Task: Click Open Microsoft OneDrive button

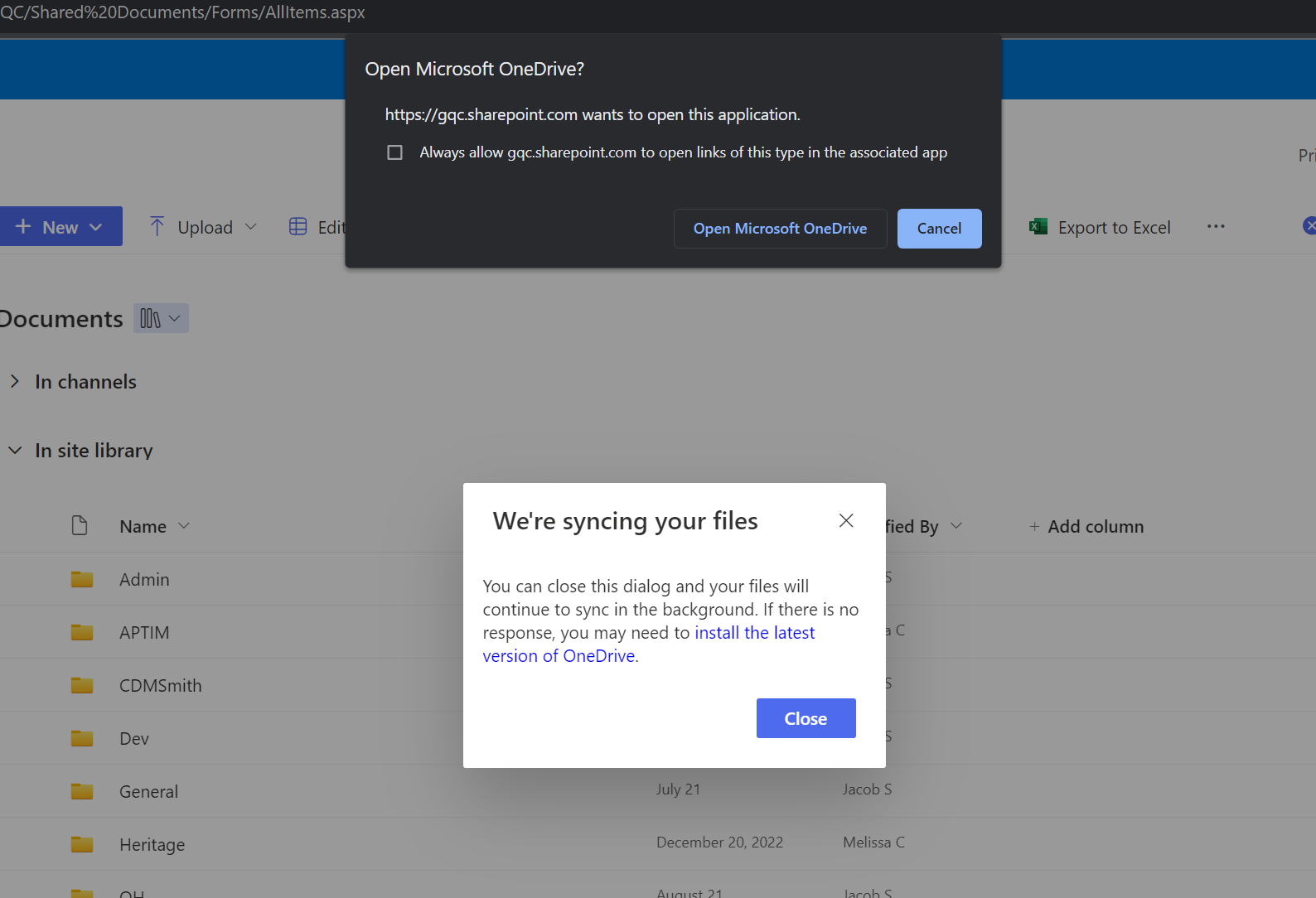Action: pyautogui.click(x=780, y=229)
